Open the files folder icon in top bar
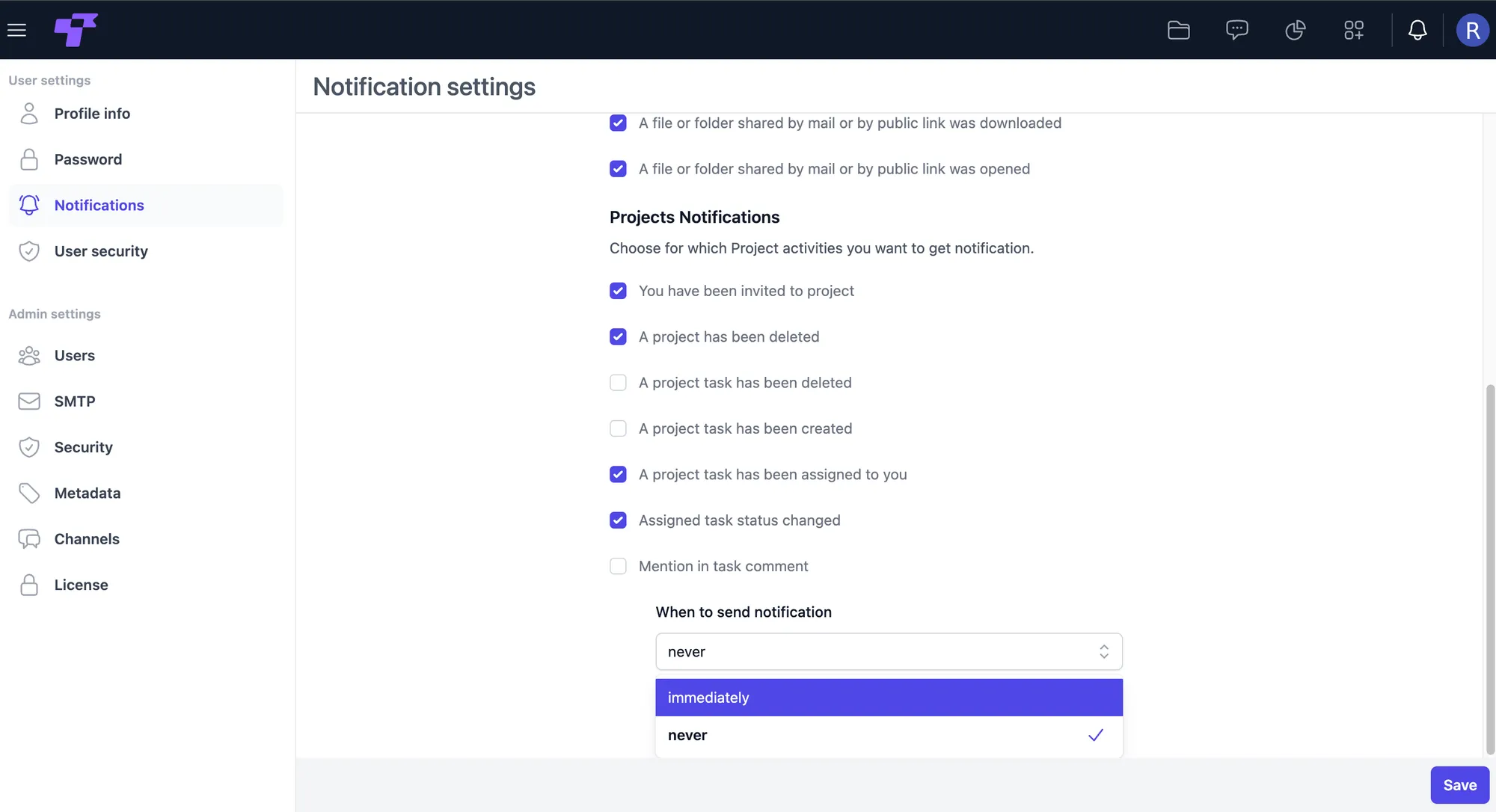The image size is (1496, 812). tap(1178, 30)
